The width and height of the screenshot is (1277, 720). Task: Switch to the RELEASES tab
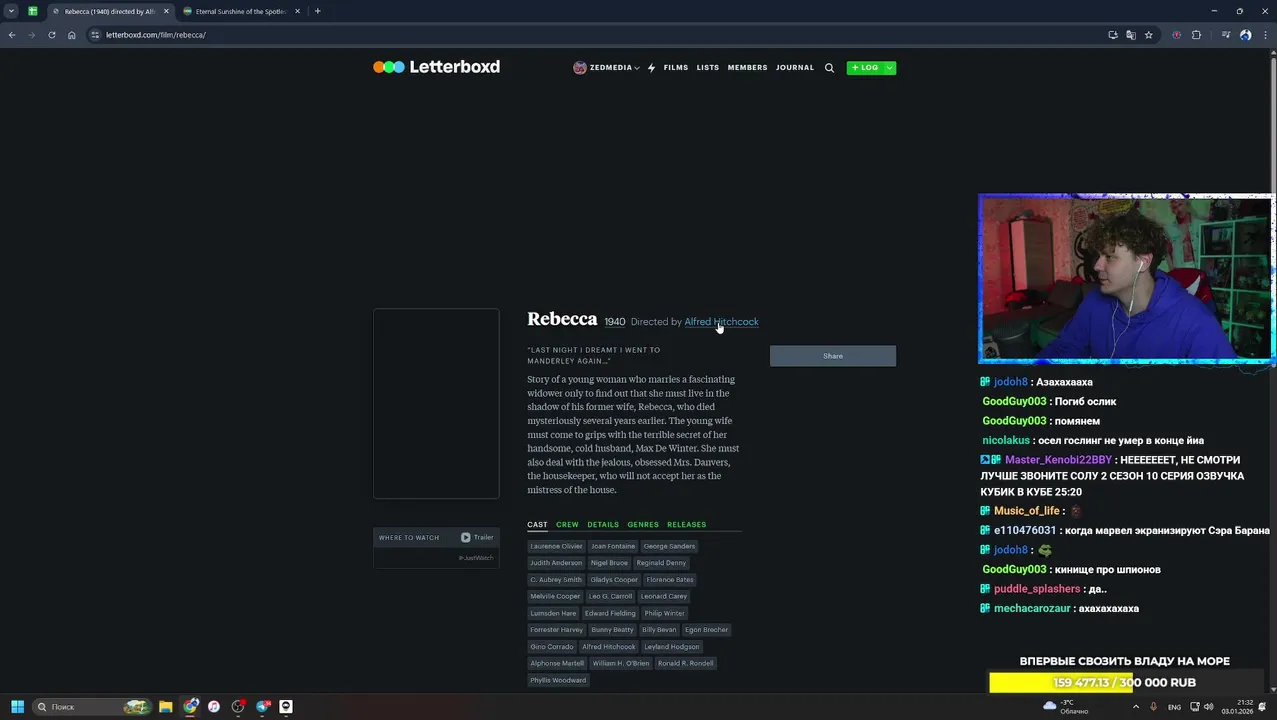tap(687, 524)
